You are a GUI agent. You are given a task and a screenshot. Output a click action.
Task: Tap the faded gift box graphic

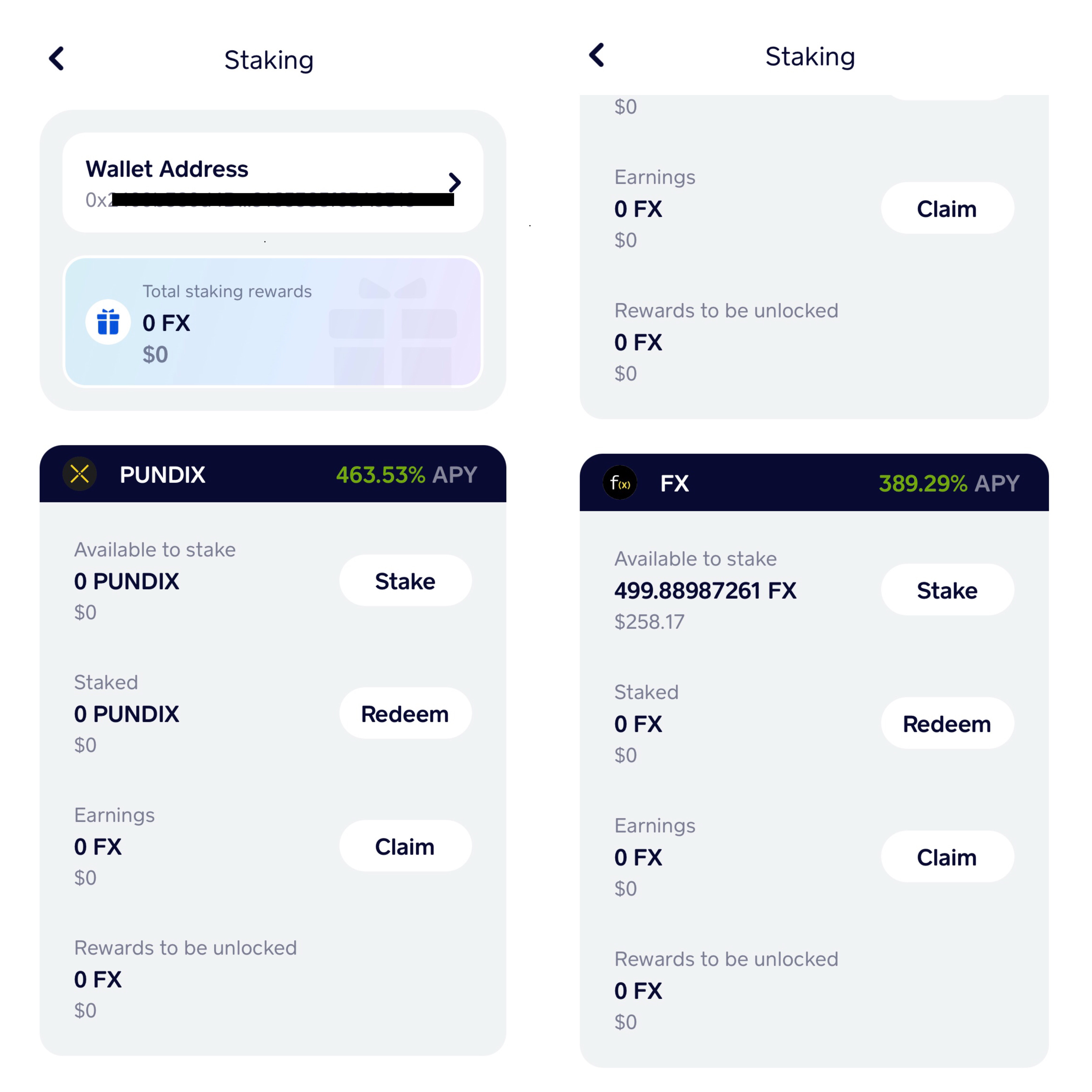click(393, 331)
